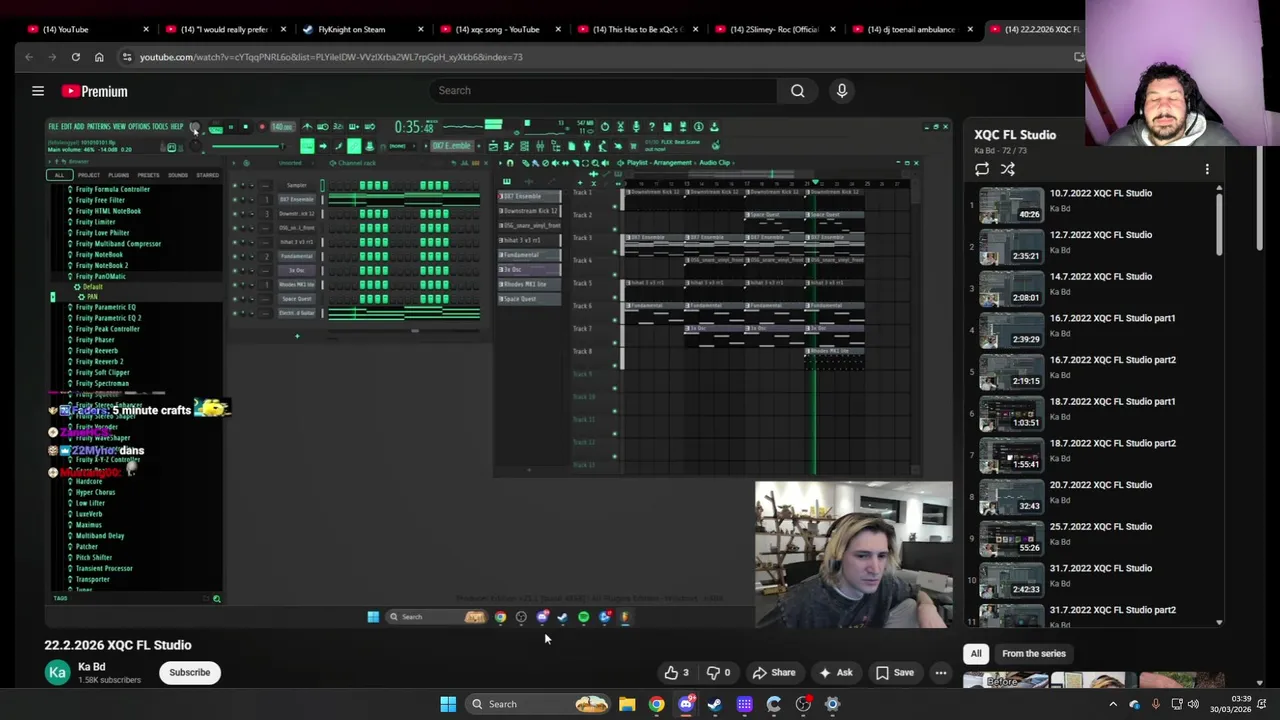This screenshot has width=1280, height=720.
Task: Play 14.7.2022 XQC FL Studio thumbnail
Action: [1011, 288]
